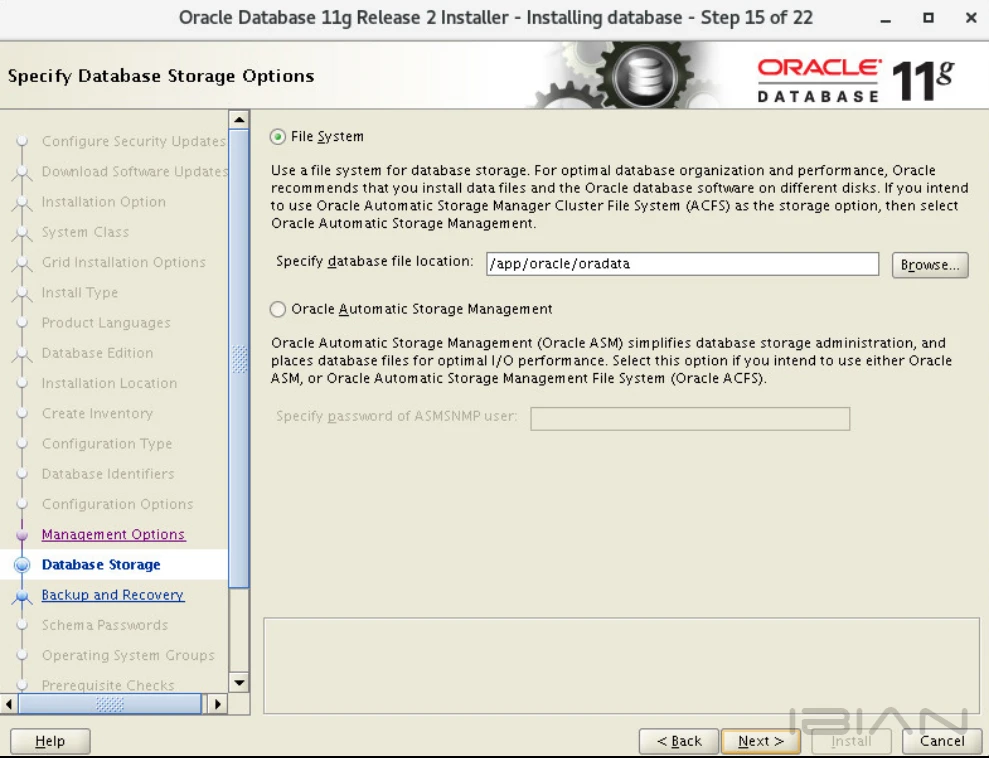The height and width of the screenshot is (758, 989).
Task: Click the Install Type step node icon
Action: point(22,293)
